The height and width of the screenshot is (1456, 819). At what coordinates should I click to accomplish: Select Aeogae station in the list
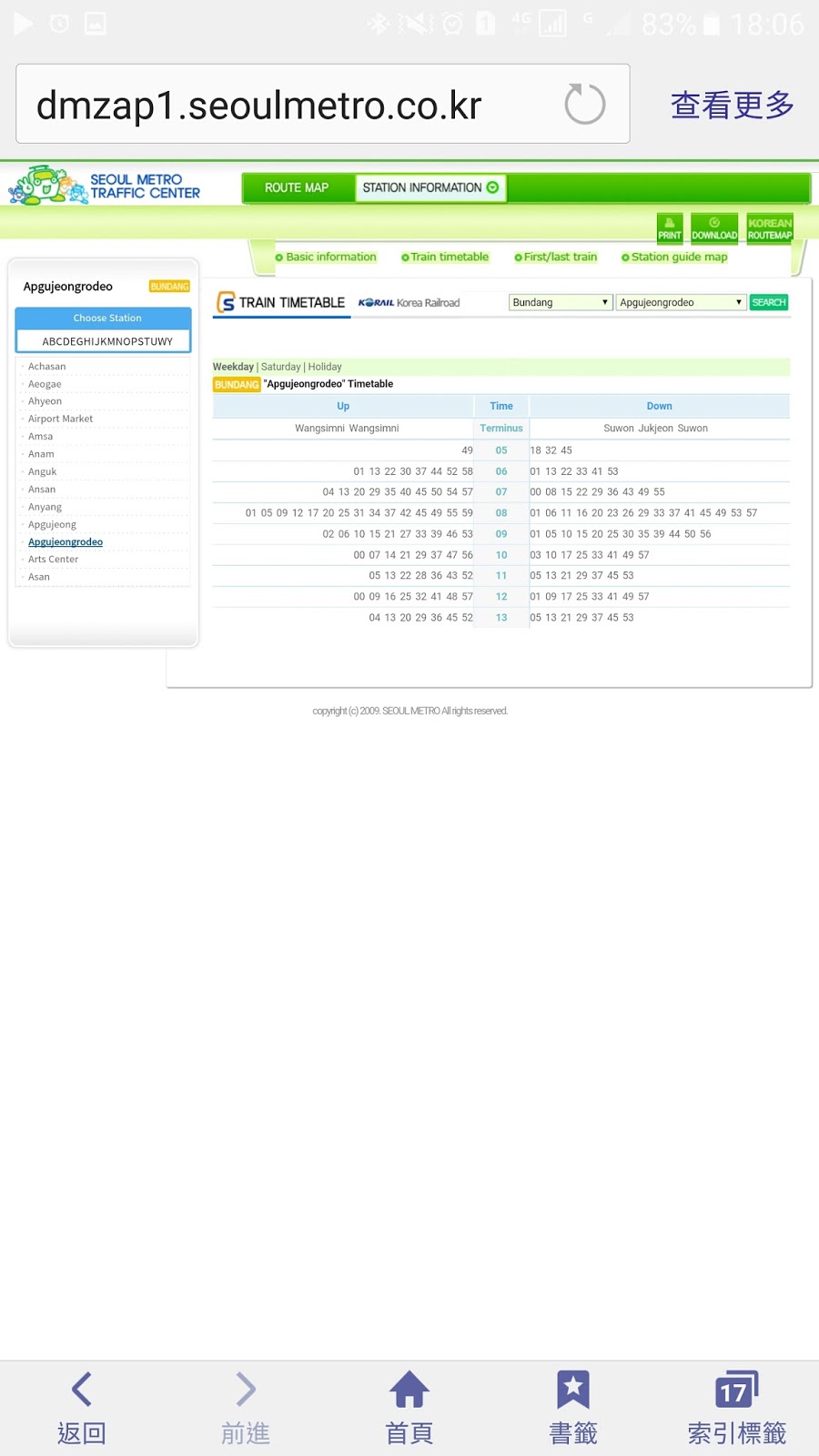click(45, 384)
